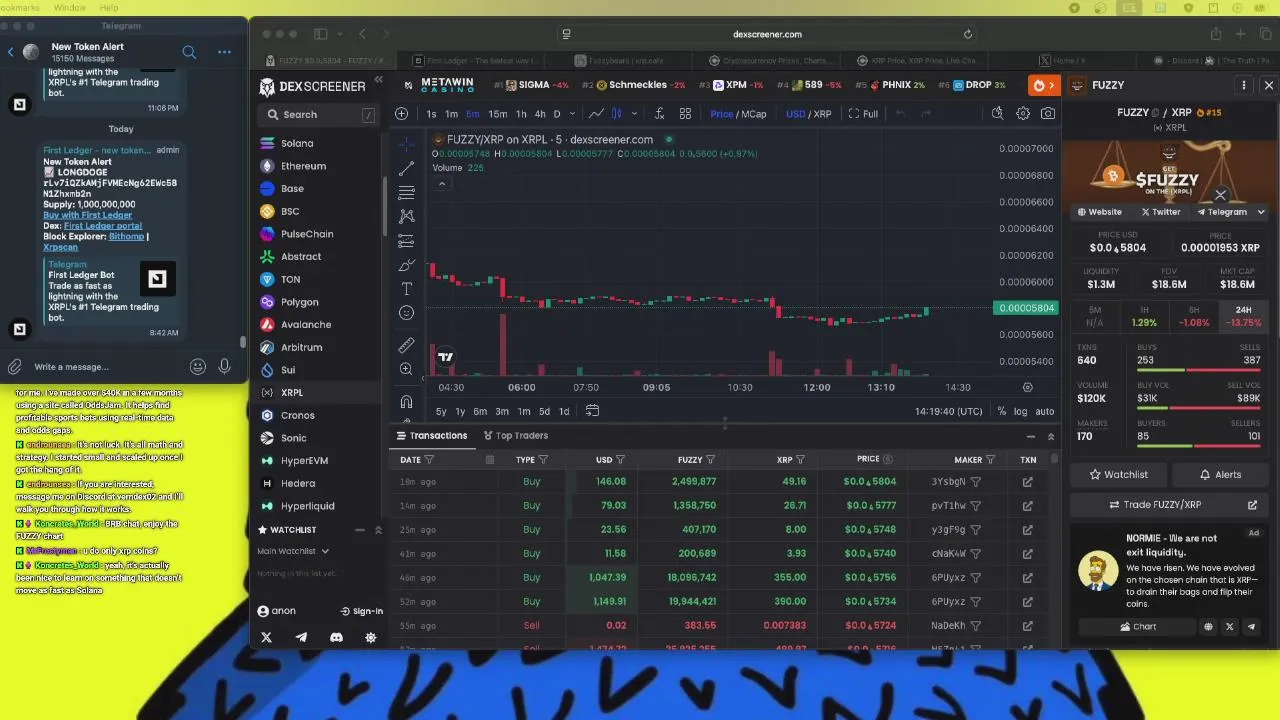Switch to the Top Traders tab
This screenshot has height=720, width=1280.
515,436
